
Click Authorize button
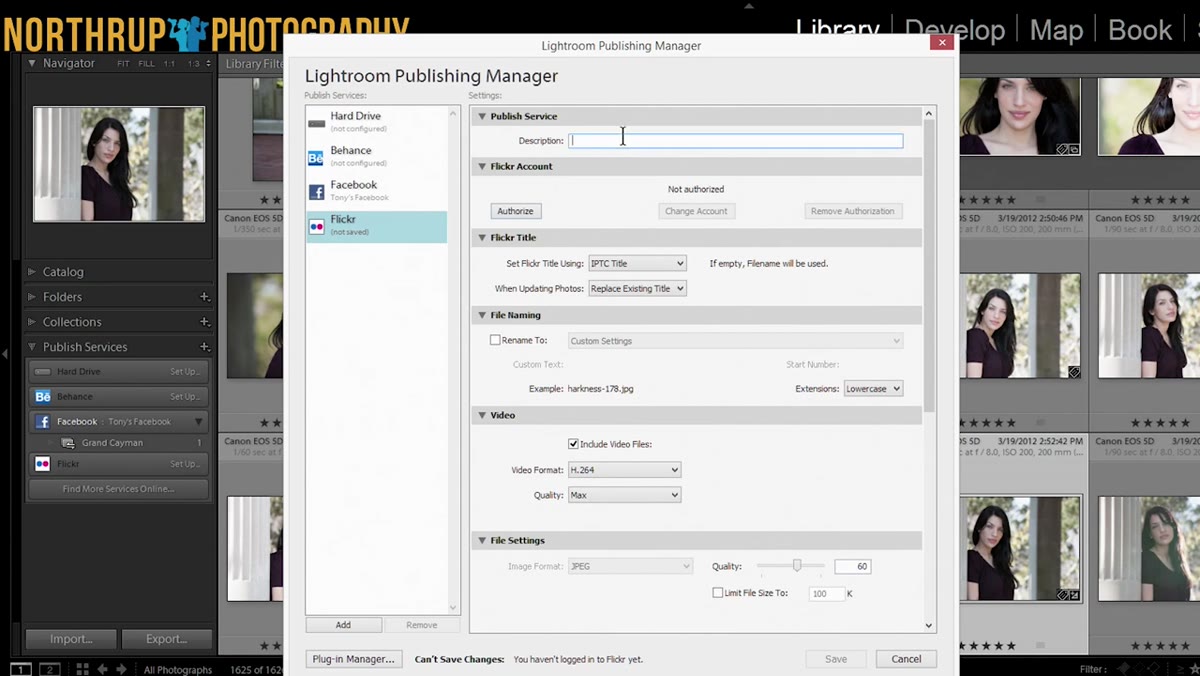coord(515,211)
